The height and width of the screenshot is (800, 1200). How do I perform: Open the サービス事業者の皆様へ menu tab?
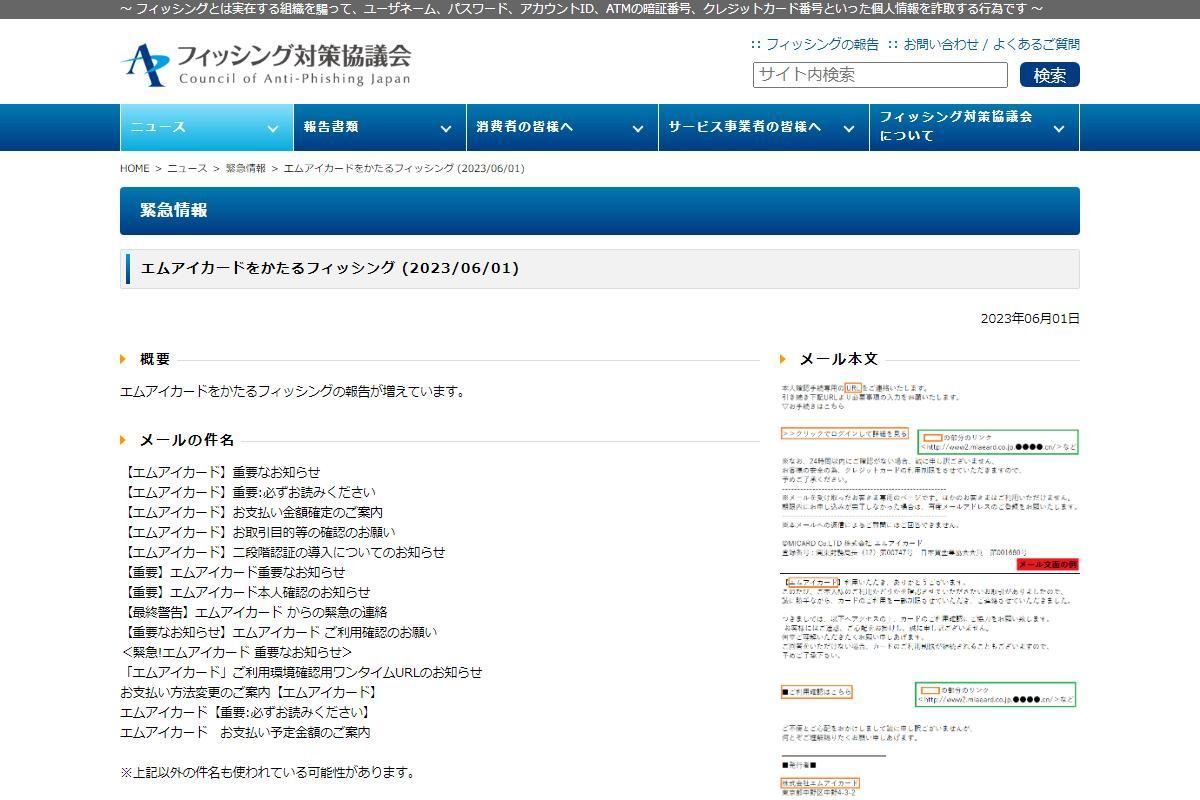[764, 127]
